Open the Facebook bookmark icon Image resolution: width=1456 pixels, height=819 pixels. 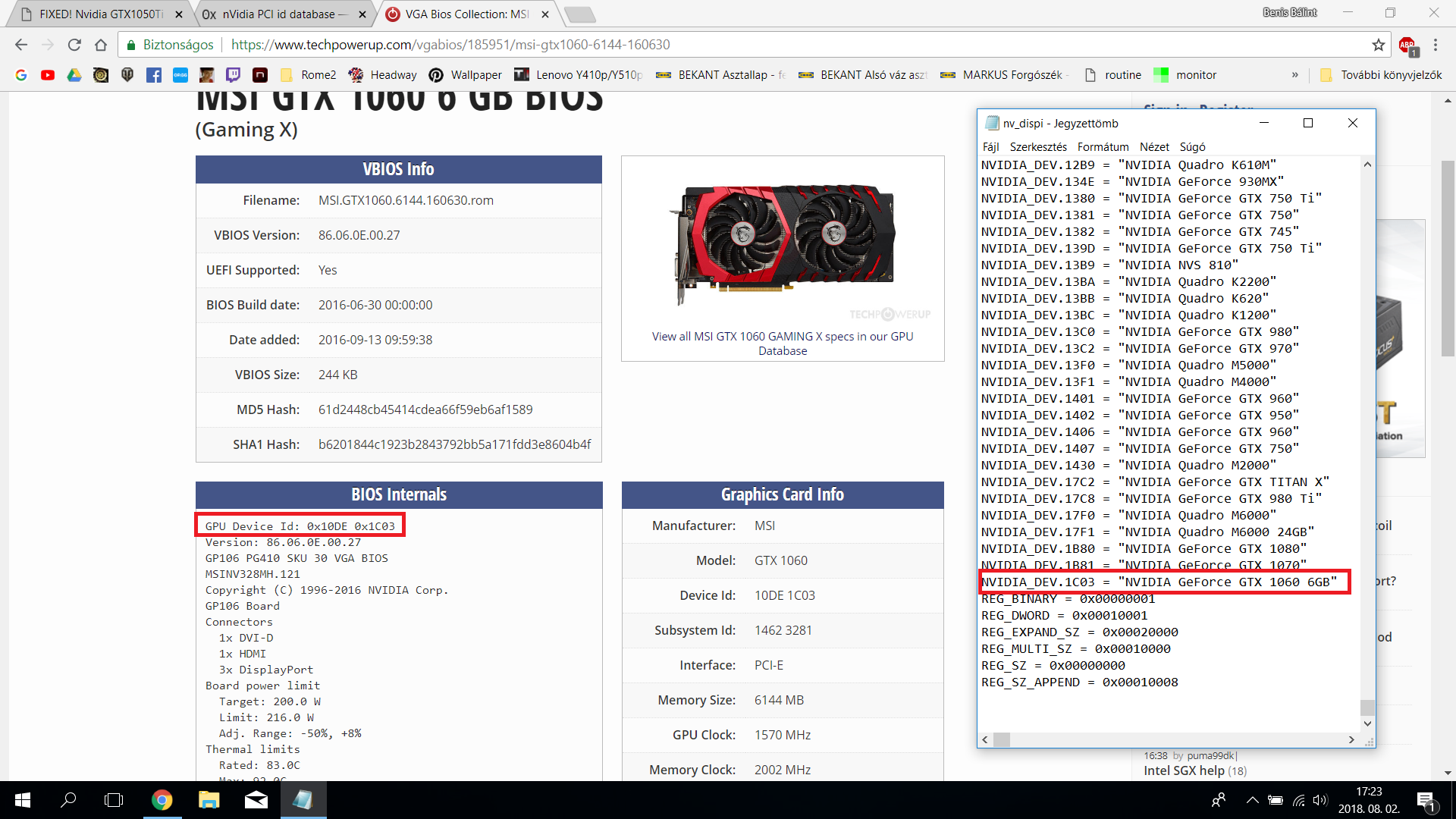[x=154, y=75]
